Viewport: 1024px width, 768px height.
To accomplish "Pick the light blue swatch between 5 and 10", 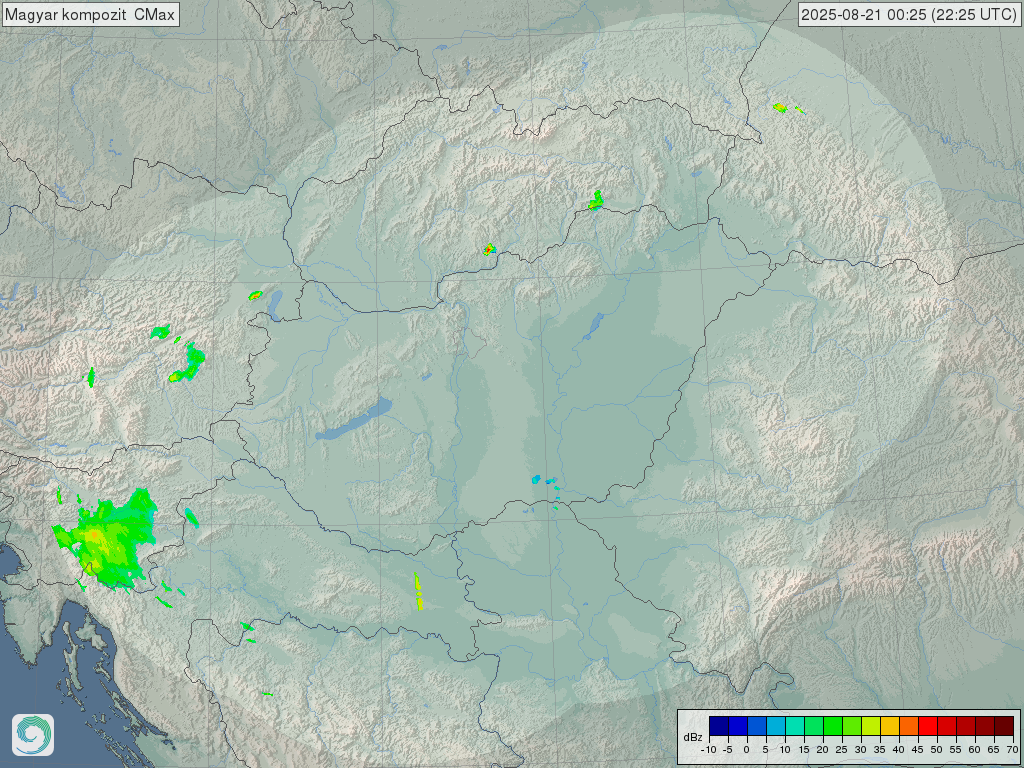I will (x=776, y=726).
